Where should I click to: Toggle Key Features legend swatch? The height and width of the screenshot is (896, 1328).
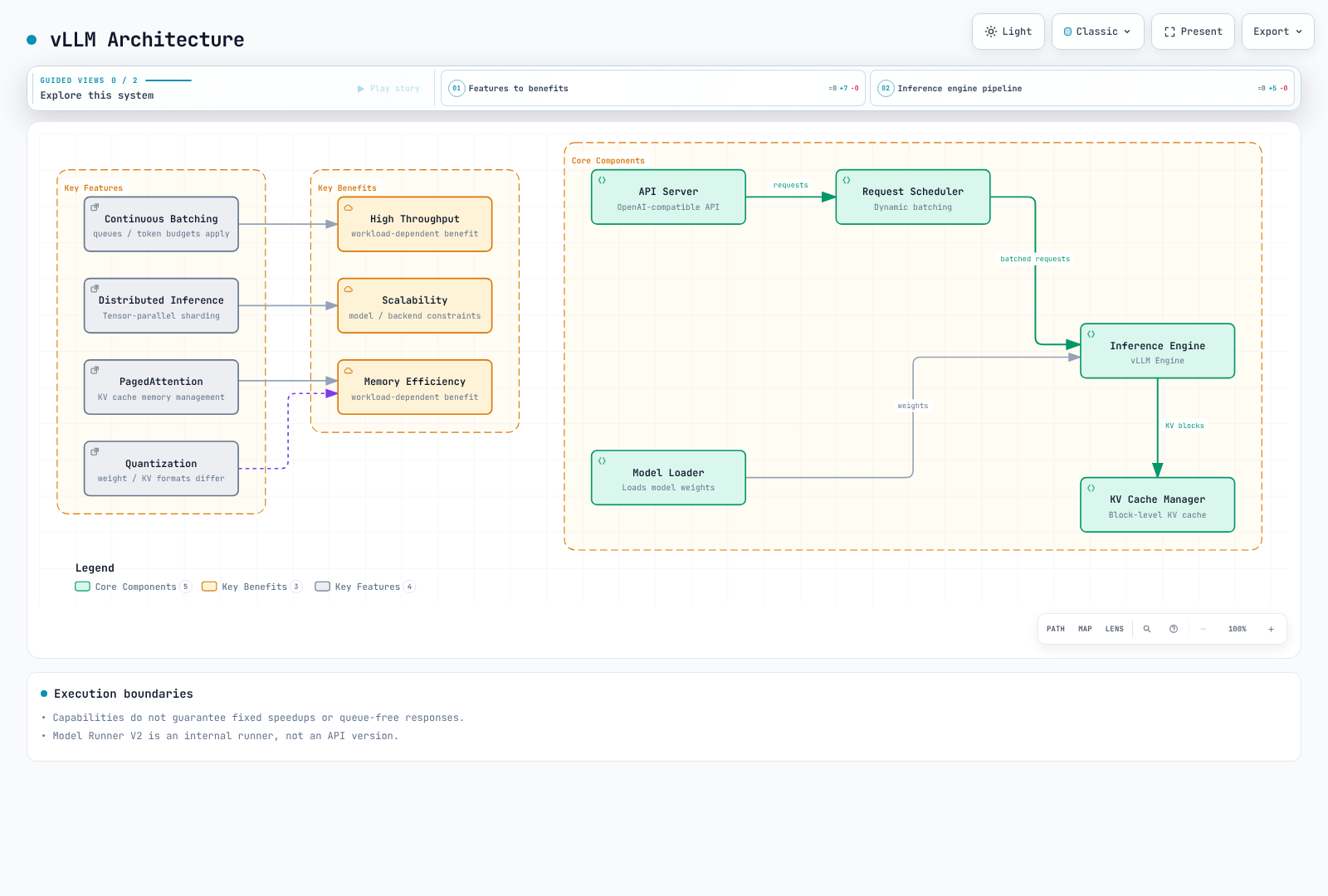322,587
